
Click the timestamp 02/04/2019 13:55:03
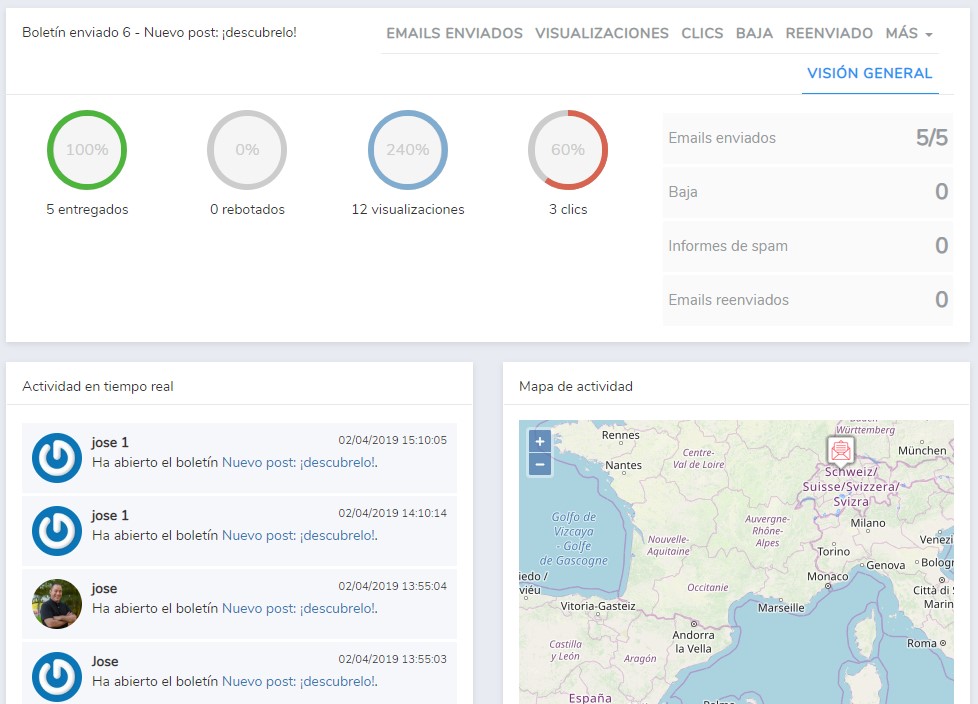coord(392,659)
